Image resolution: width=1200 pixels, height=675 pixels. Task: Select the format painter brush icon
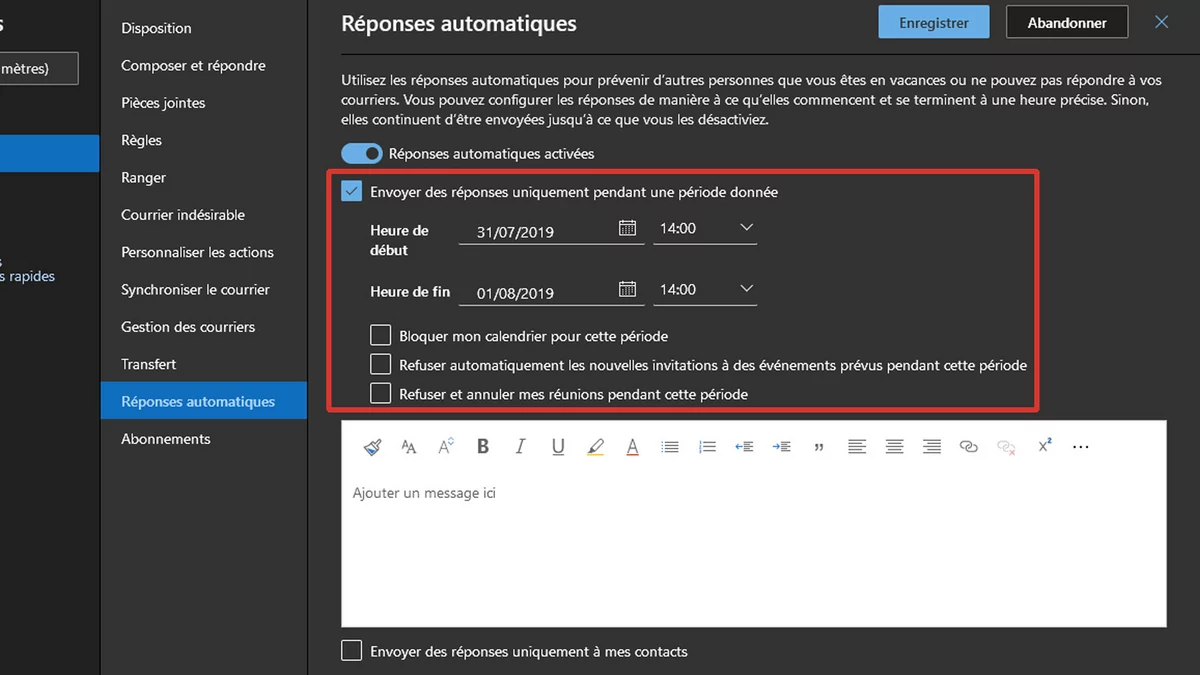tap(372, 447)
